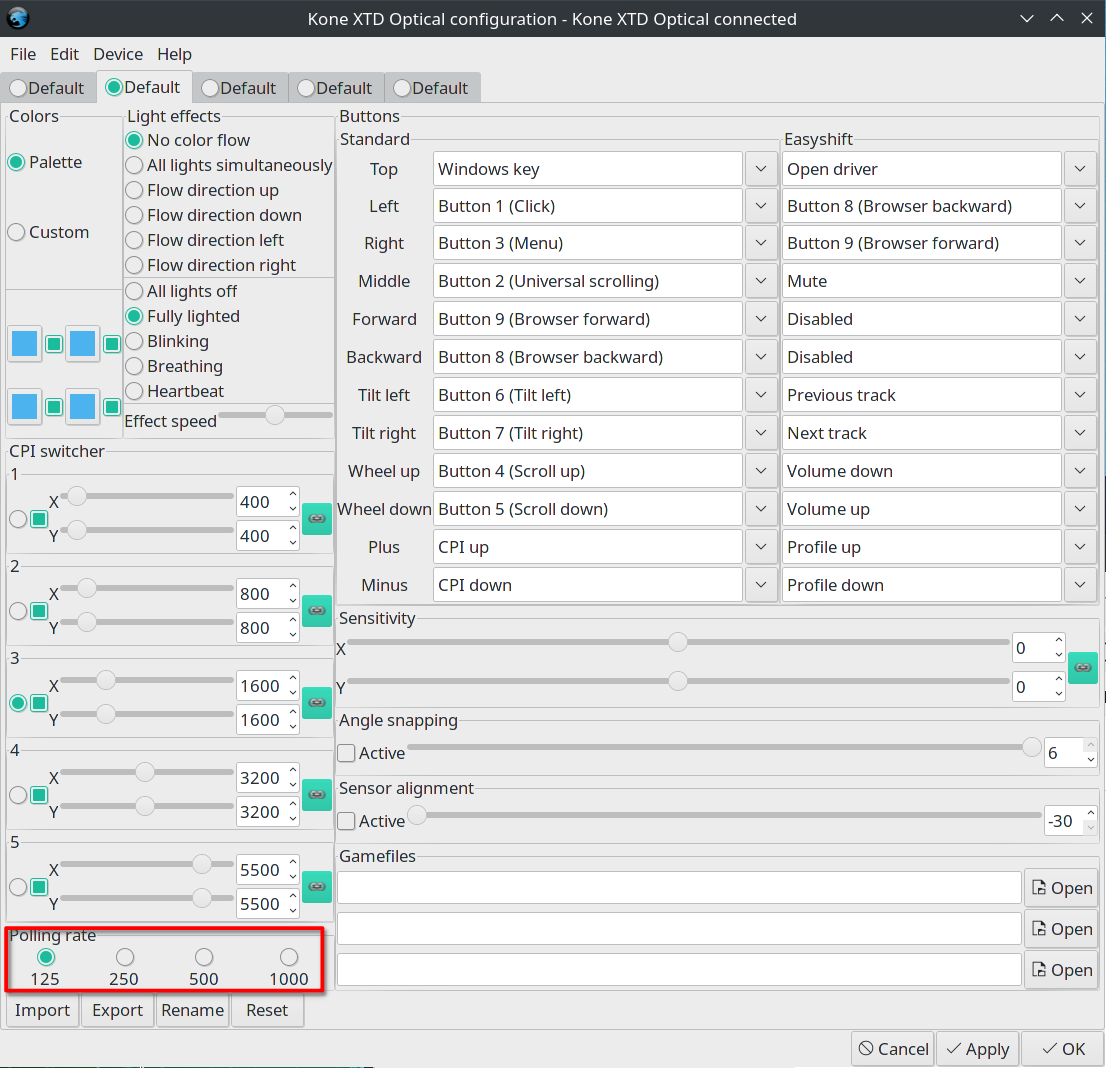Click the second Gamefiles Open button
This screenshot has width=1106, height=1068.
[1062, 929]
